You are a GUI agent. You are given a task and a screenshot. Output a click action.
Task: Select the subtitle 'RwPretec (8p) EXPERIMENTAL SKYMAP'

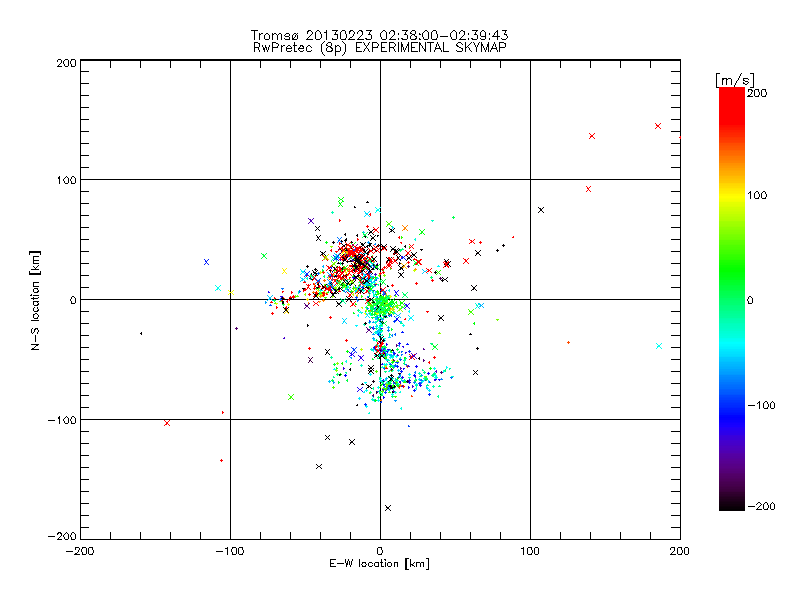pos(380,47)
